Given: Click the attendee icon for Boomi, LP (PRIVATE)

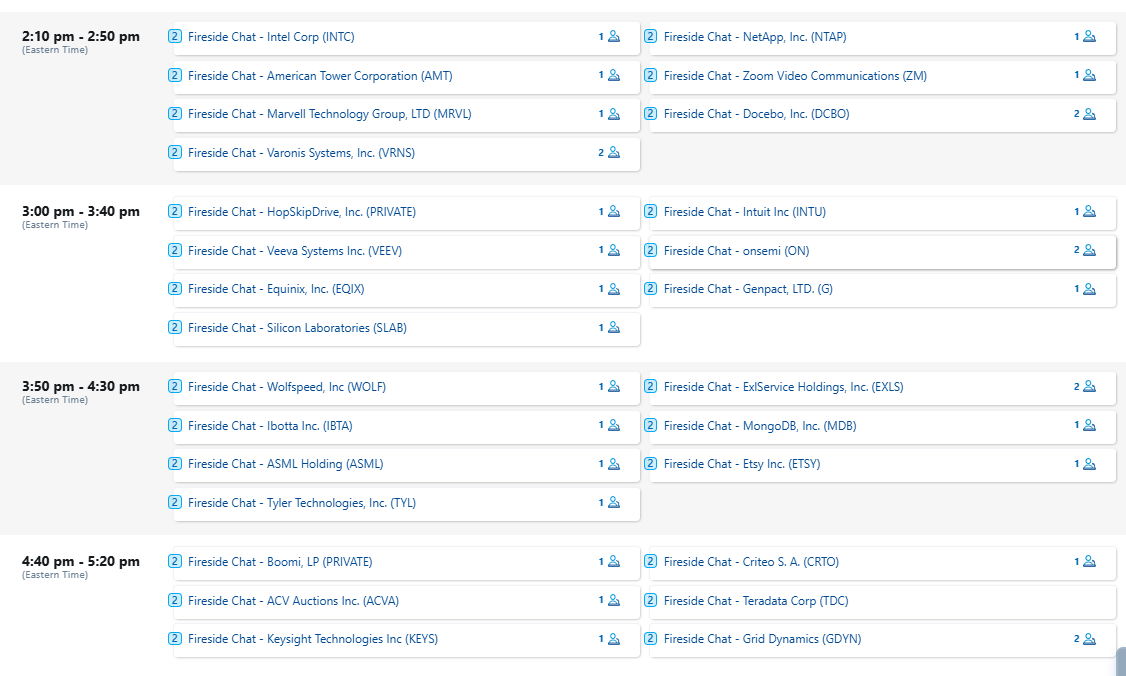Looking at the screenshot, I should 614,561.
